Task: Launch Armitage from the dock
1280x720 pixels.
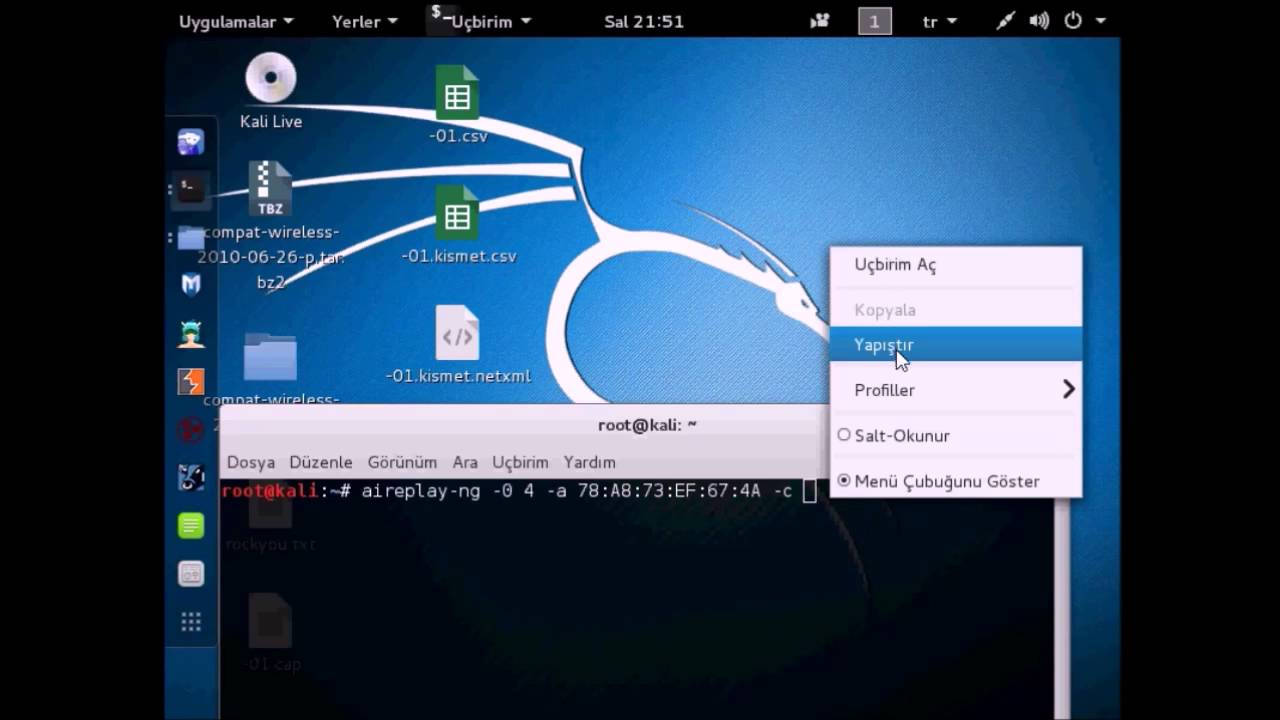Action: (190, 333)
